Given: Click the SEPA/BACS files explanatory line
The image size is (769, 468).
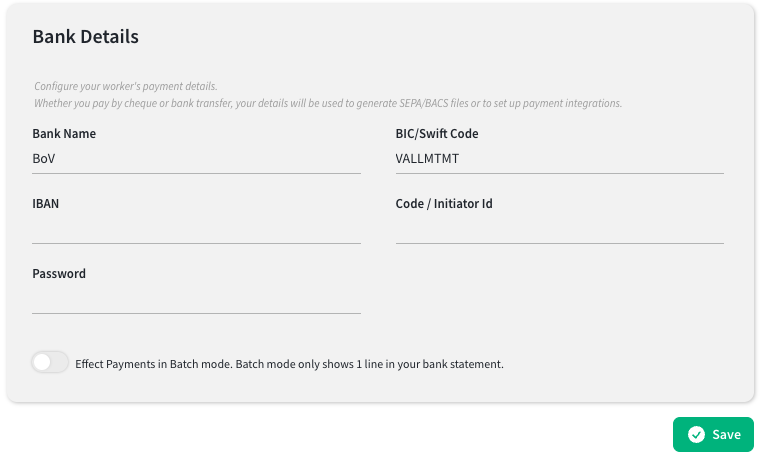Looking at the screenshot, I should (328, 104).
